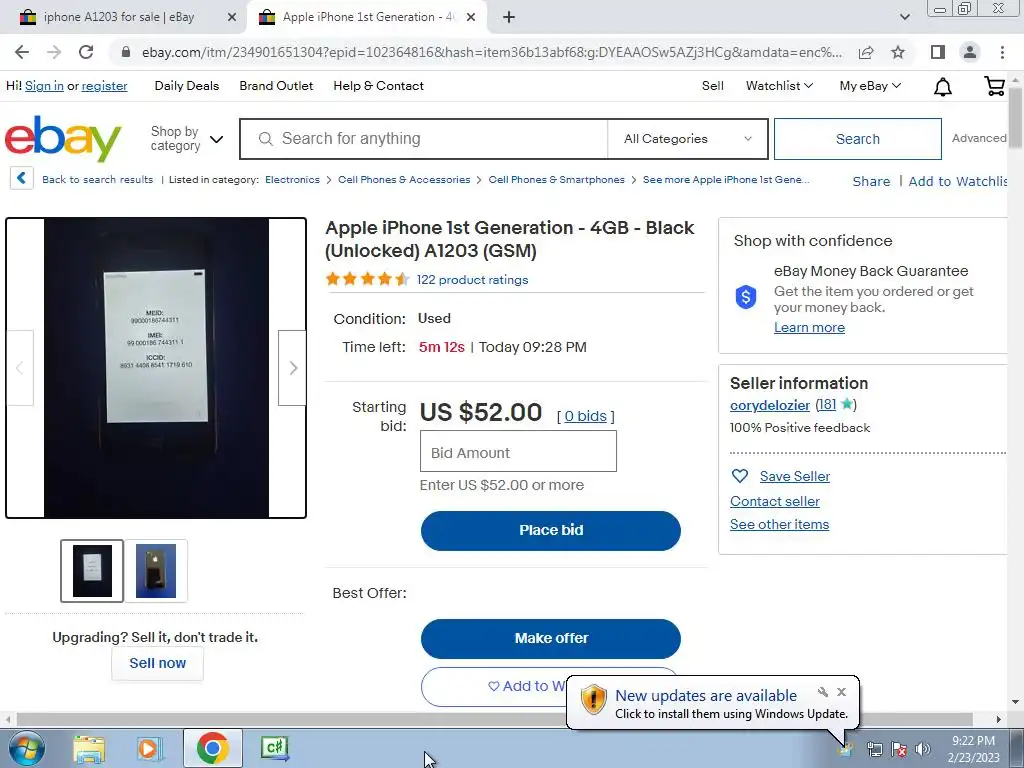The image size is (1024, 768).
Task: Click the Sell link in header
Action: (x=712, y=86)
